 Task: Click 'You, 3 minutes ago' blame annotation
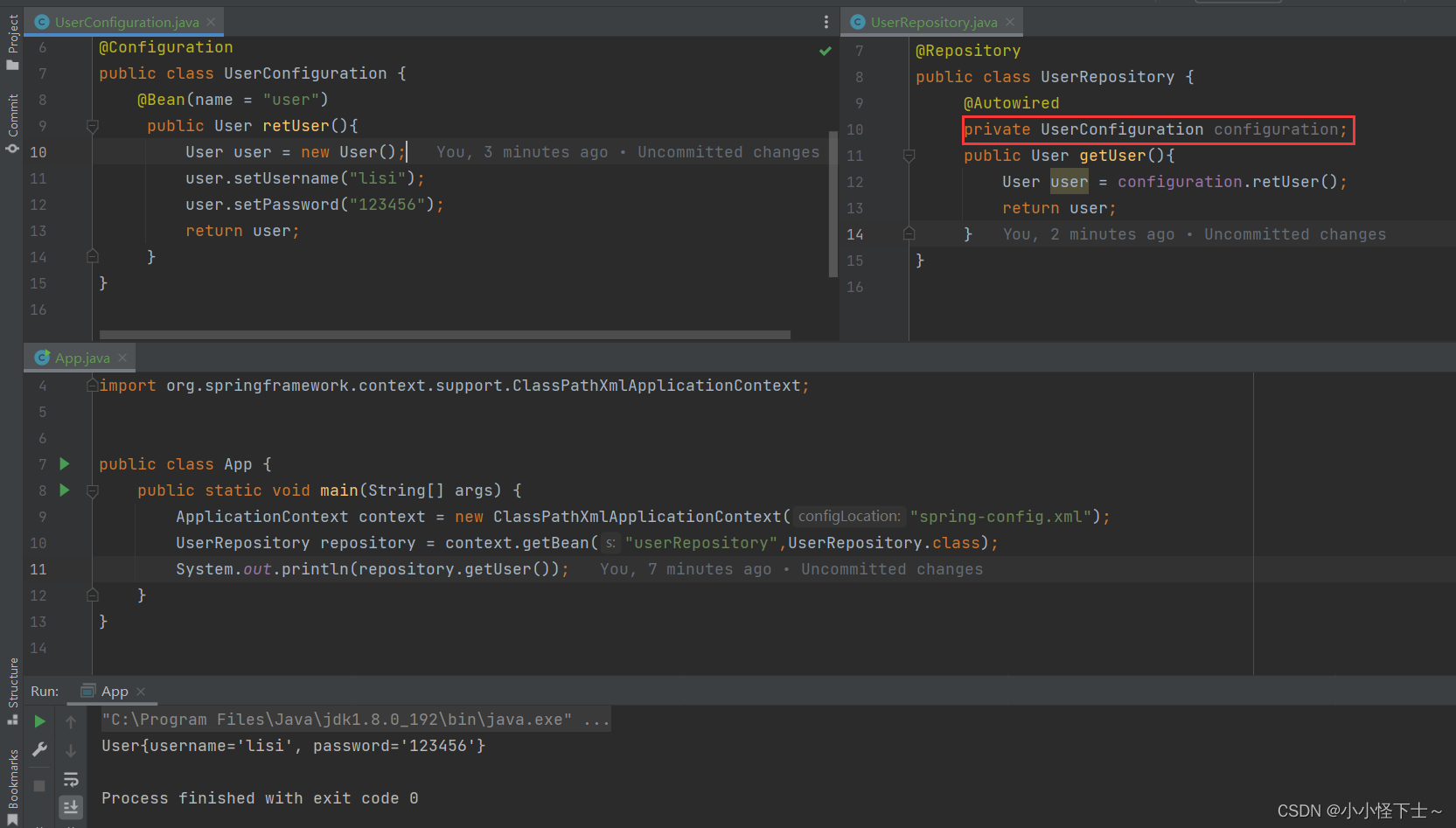click(628, 152)
